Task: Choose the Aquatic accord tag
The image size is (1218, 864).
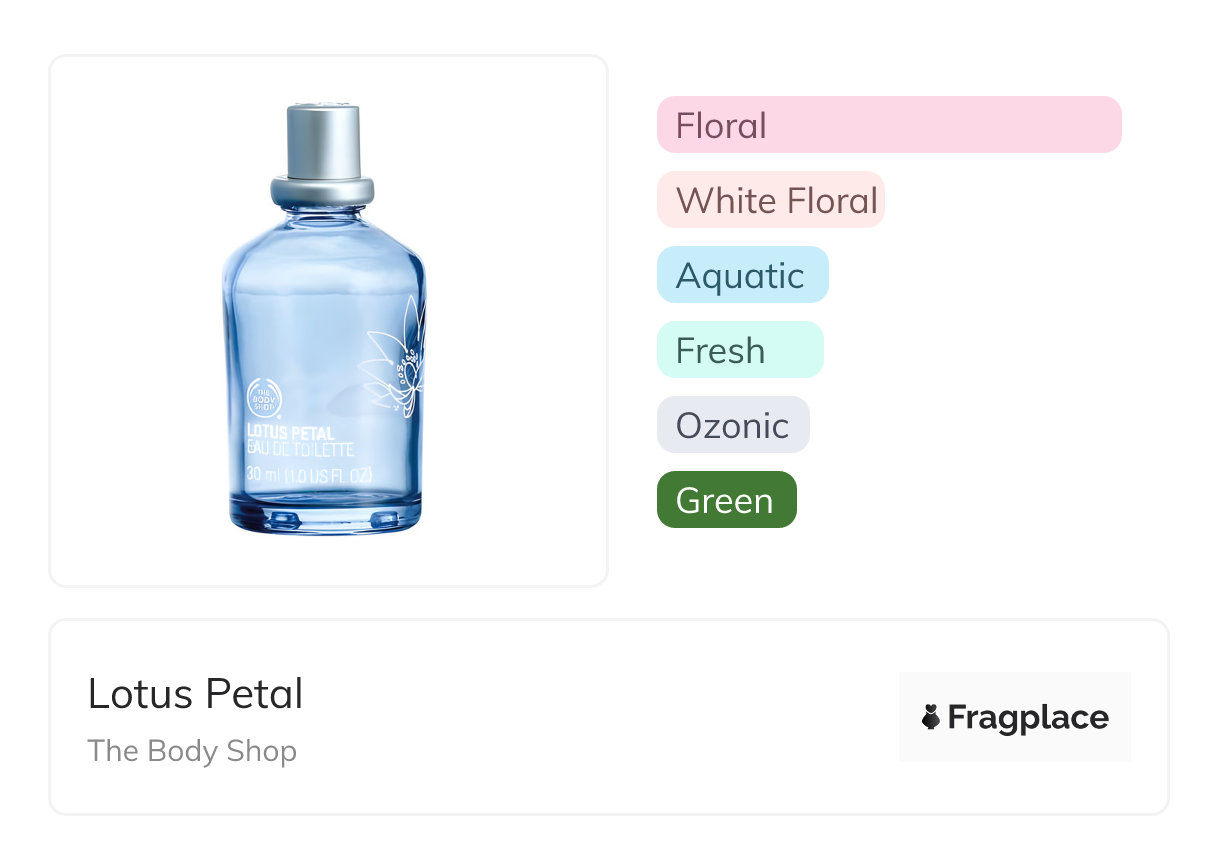Action: (742, 275)
